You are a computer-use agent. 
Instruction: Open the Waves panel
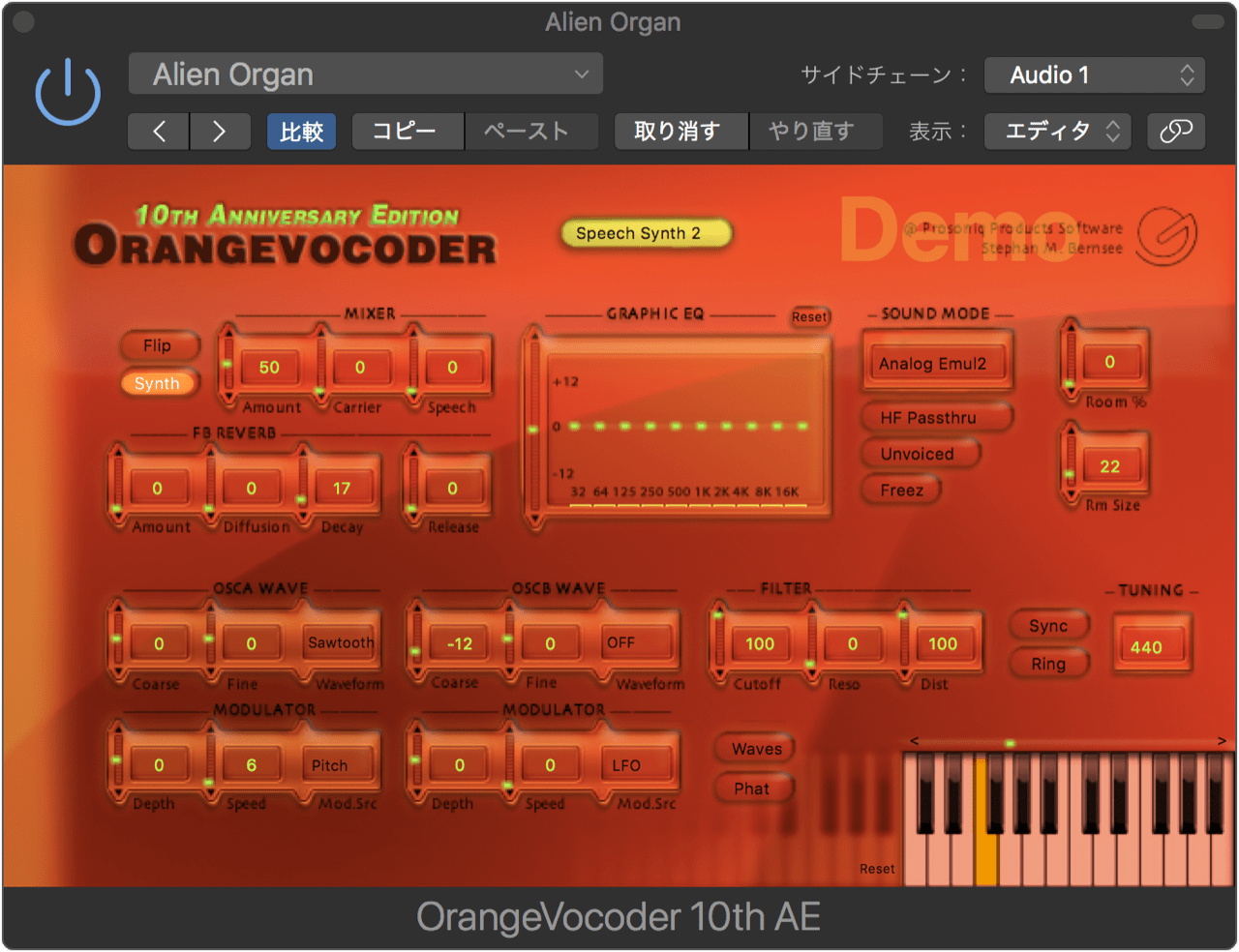754,748
